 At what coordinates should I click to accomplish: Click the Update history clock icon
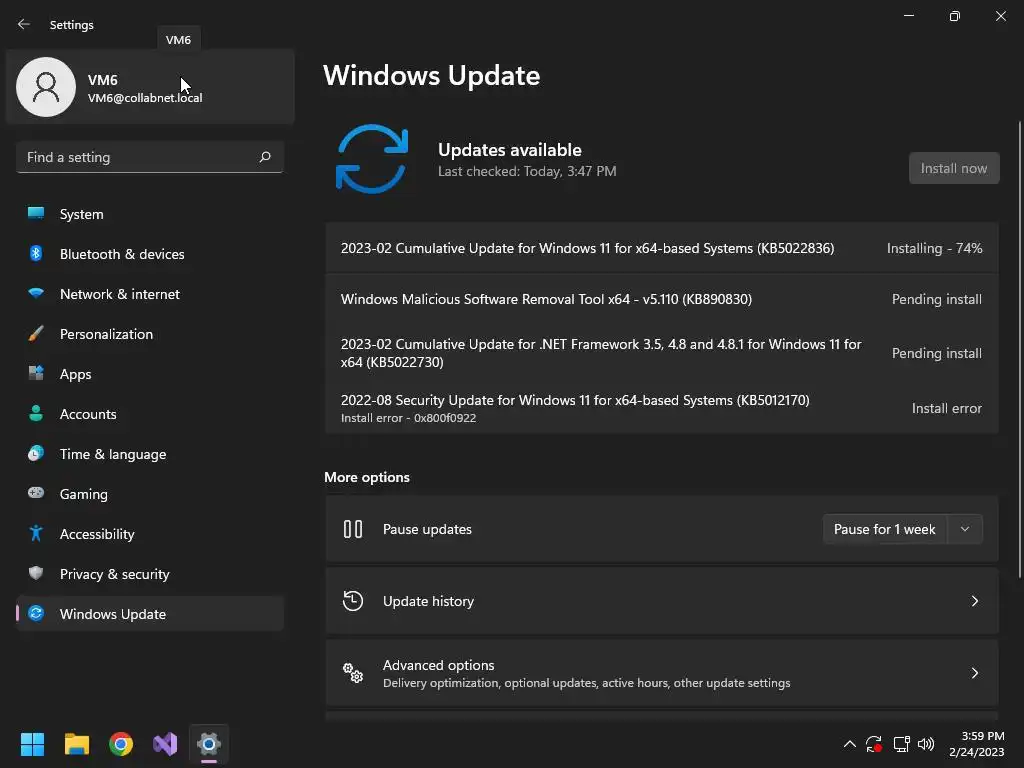click(x=353, y=601)
